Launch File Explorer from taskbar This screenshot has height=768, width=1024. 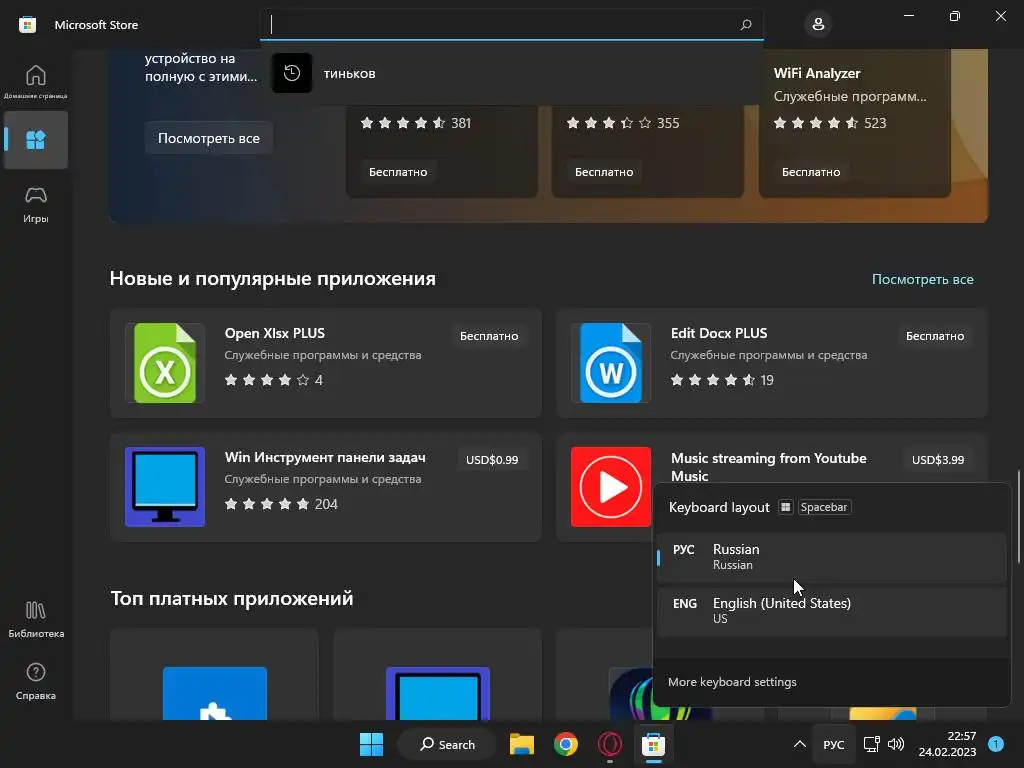(x=522, y=744)
